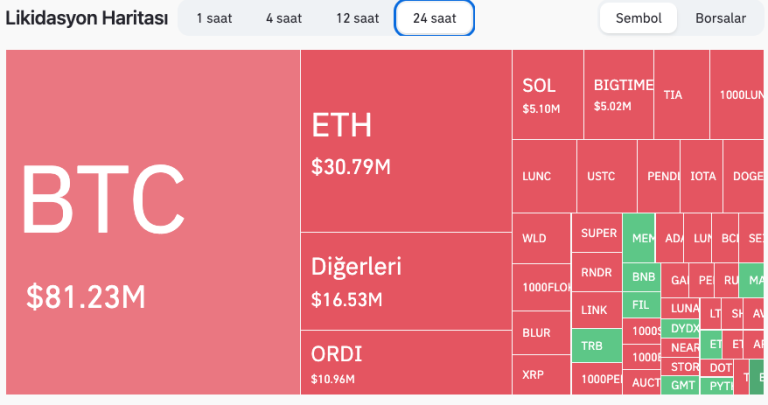Click the TIA liquidation tile
Viewport: 768px width, 405px height.
682,95
